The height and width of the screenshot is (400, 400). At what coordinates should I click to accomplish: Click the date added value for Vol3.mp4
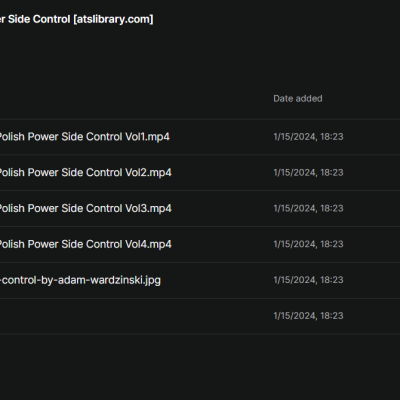[x=308, y=208]
